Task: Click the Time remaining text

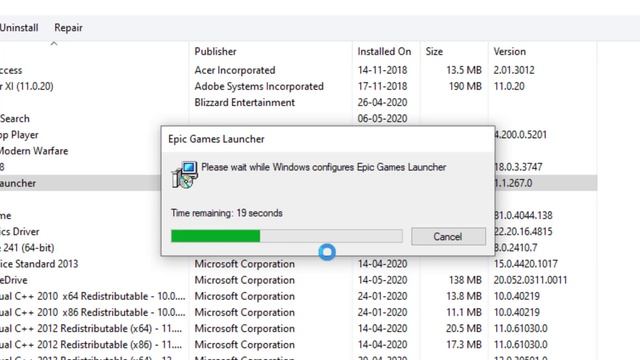Action: click(x=227, y=213)
